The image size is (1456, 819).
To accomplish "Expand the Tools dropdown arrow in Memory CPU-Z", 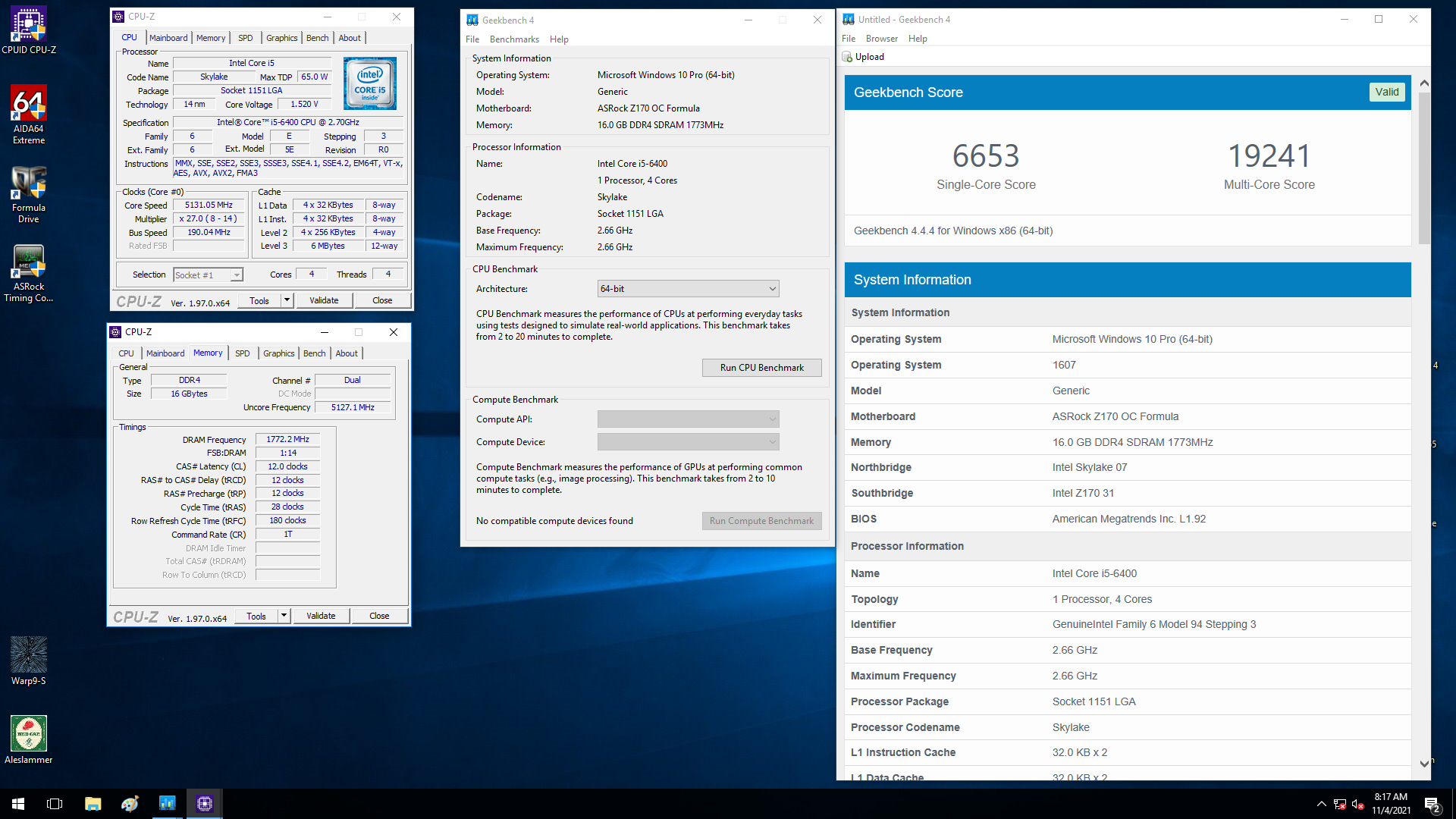I will tap(284, 616).
